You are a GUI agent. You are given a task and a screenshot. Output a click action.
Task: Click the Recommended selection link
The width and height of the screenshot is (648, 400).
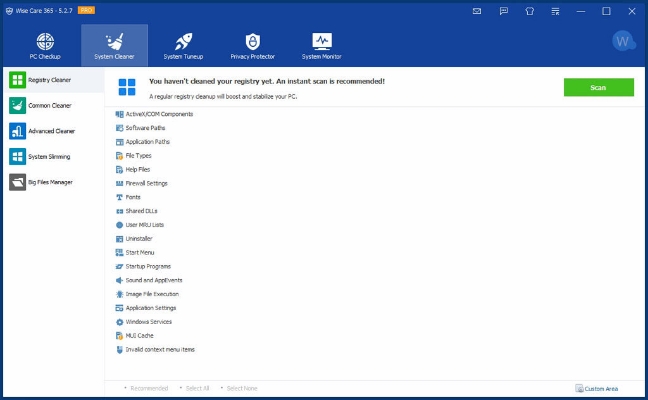click(x=149, y=388)
